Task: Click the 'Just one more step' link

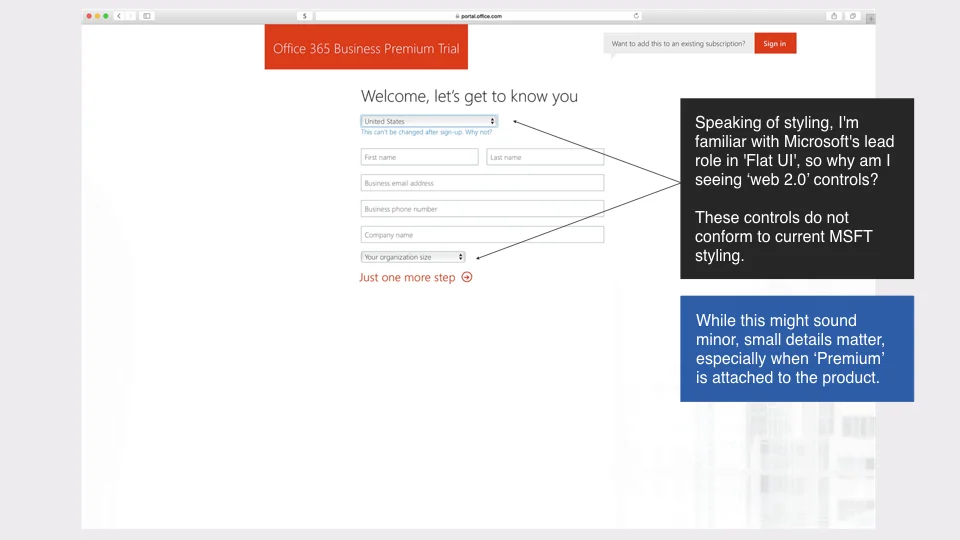Action: pyautogui.click(x=407, y=277)
